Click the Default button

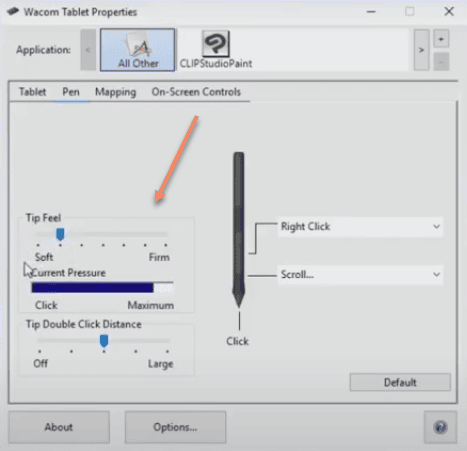pos(400,382)
